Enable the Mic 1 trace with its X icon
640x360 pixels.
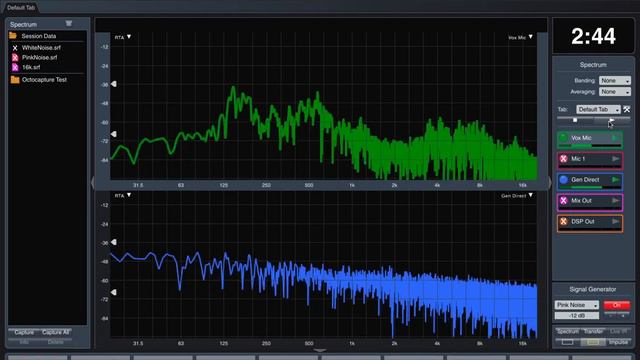(x=564, y=159)
